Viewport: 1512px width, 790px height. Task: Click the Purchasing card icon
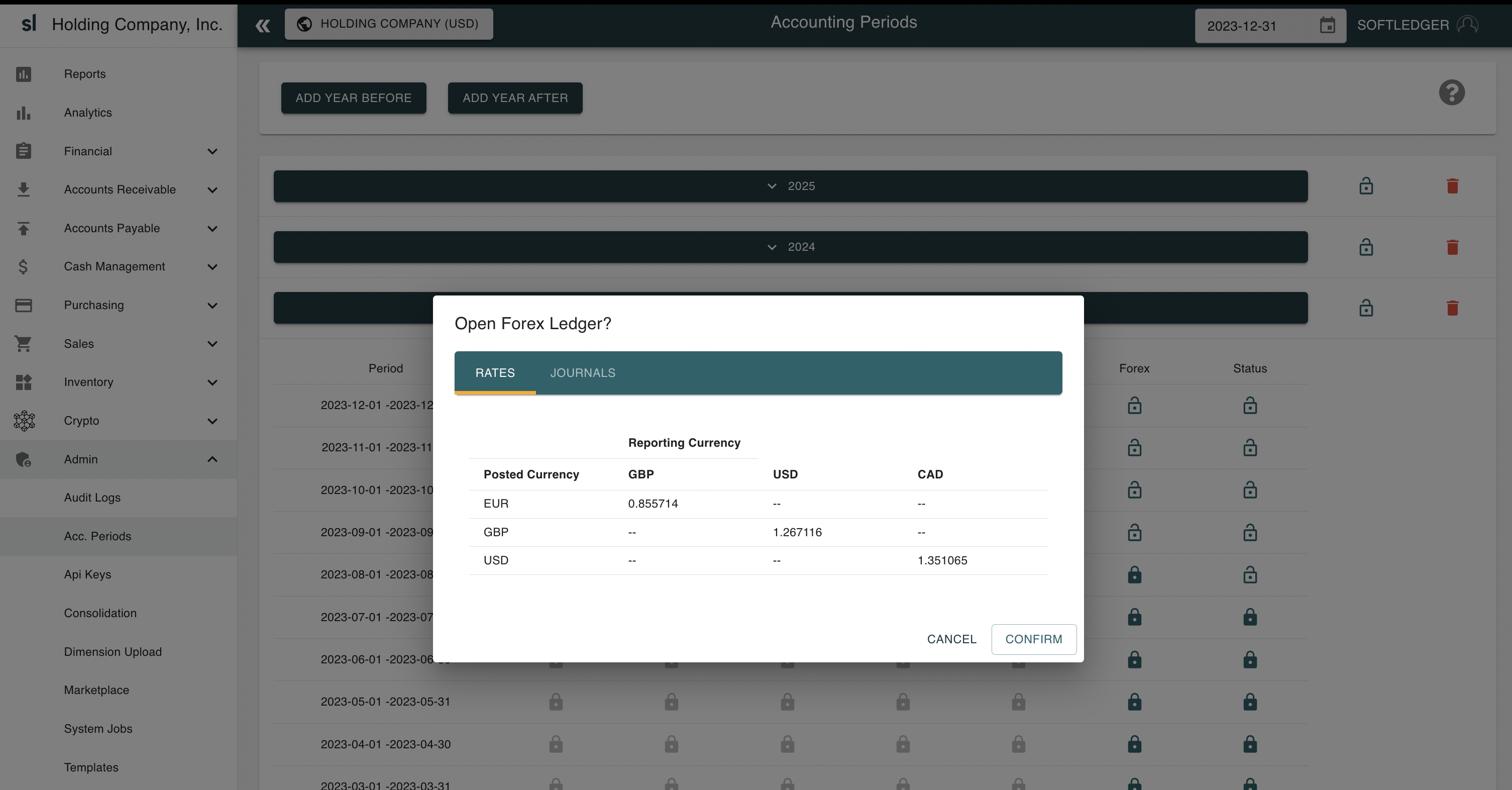[x=24, y=306]
